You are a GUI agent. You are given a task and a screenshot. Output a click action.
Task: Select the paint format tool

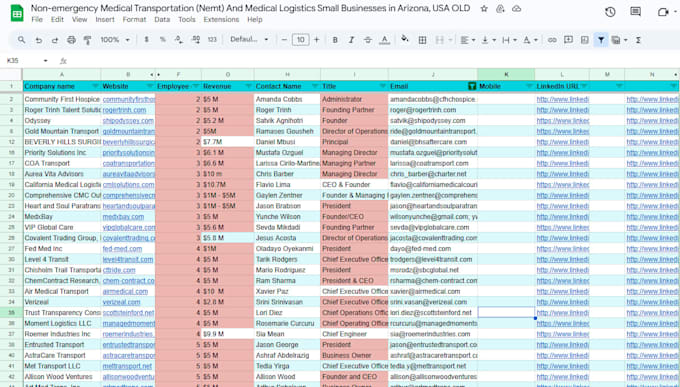(87, 40)
